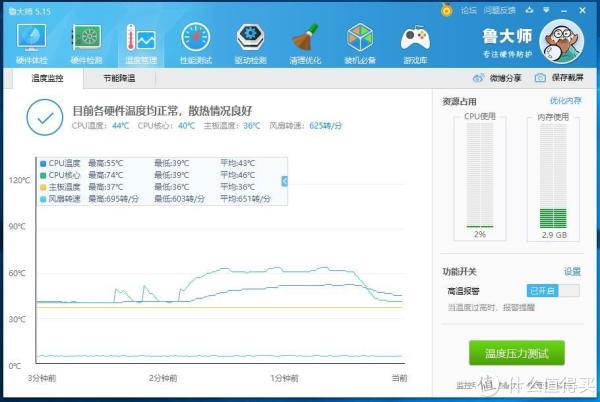Image resolution: width=600 pixels, height=402 pixels.
Task: Open the 硬件检测 hardware detection module
Action: click(x=86, y=44)
